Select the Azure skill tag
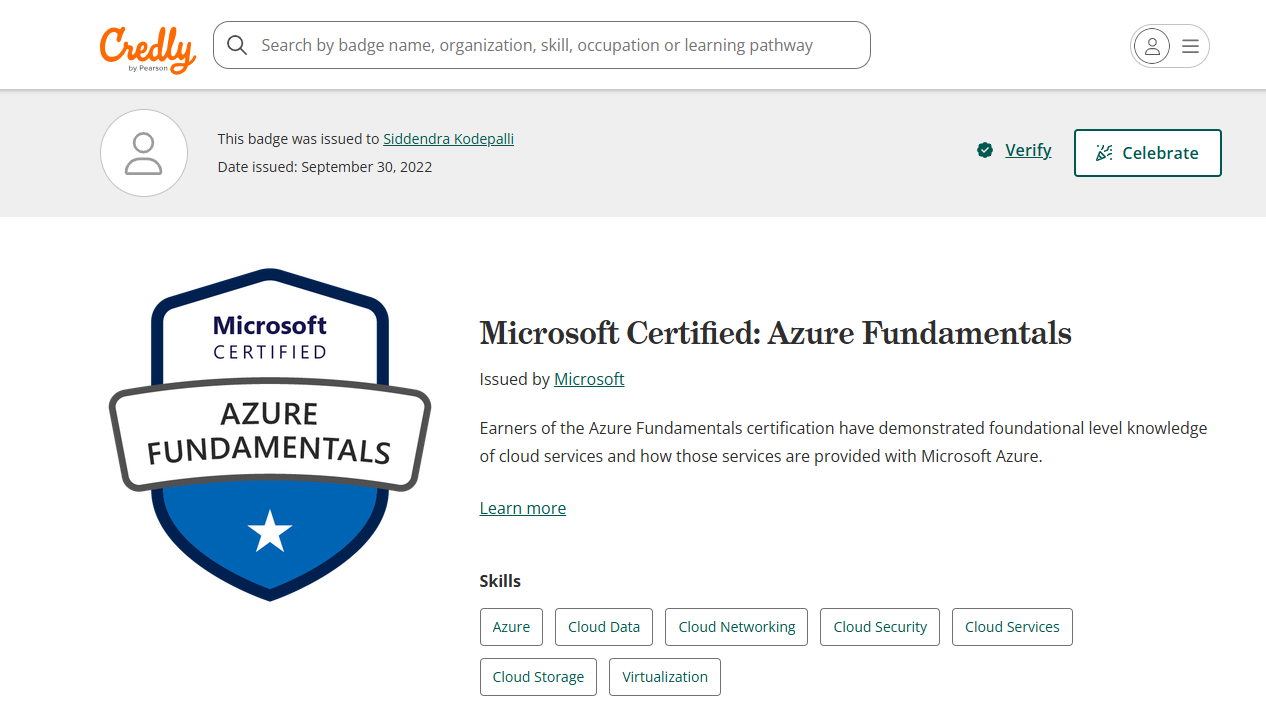 point(511,627)
